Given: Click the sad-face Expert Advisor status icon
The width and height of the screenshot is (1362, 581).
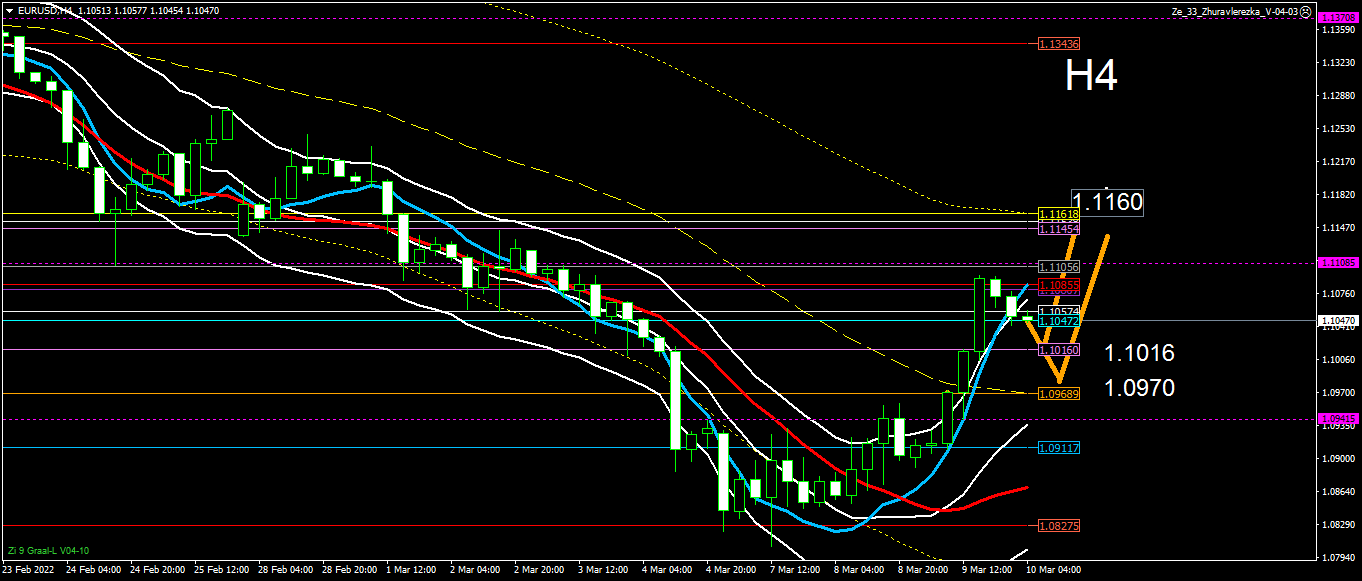Looking at the screenshot, I should point(1306,11).
